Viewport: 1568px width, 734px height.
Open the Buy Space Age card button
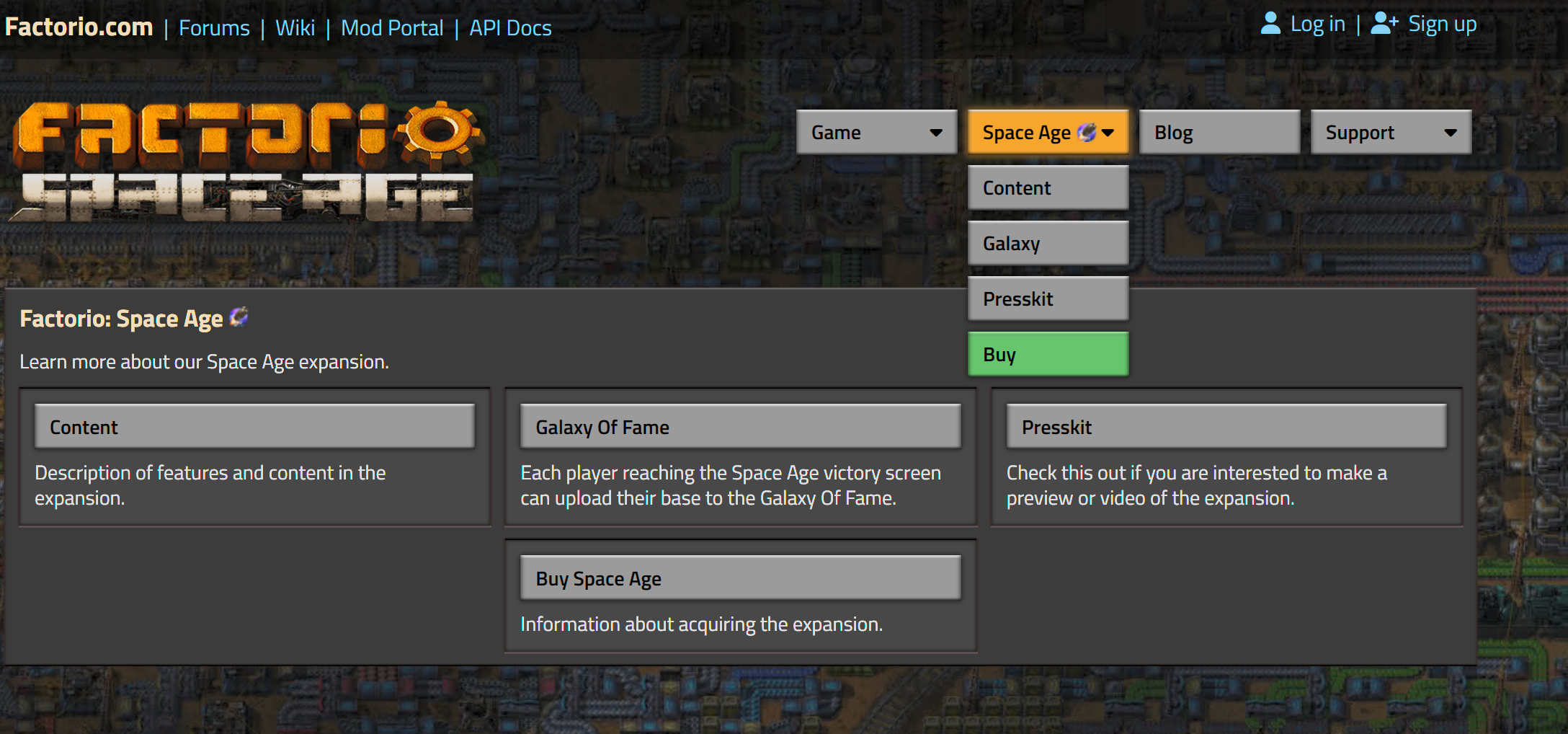(740, 578)
